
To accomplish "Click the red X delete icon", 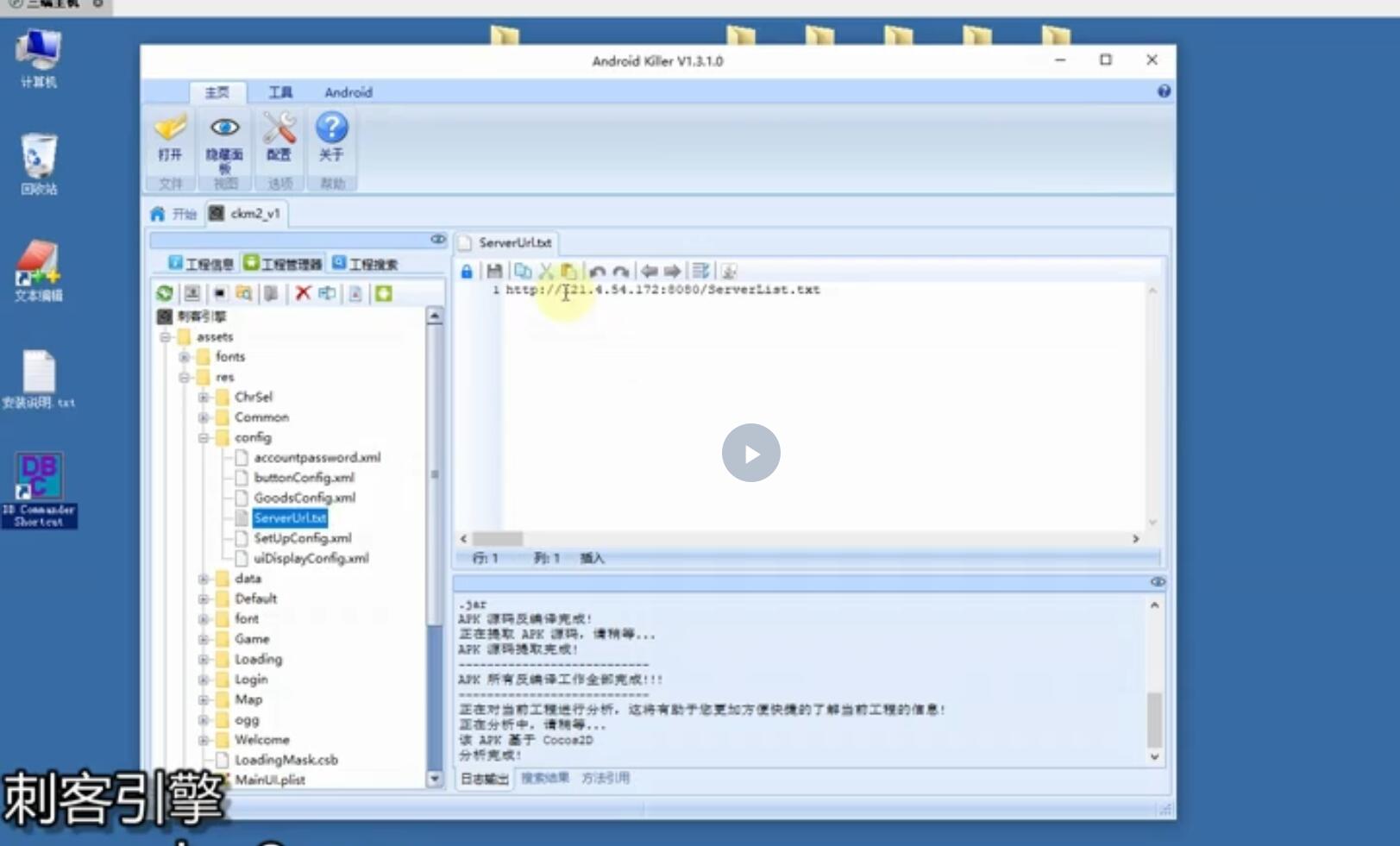I will click(302, 294).
